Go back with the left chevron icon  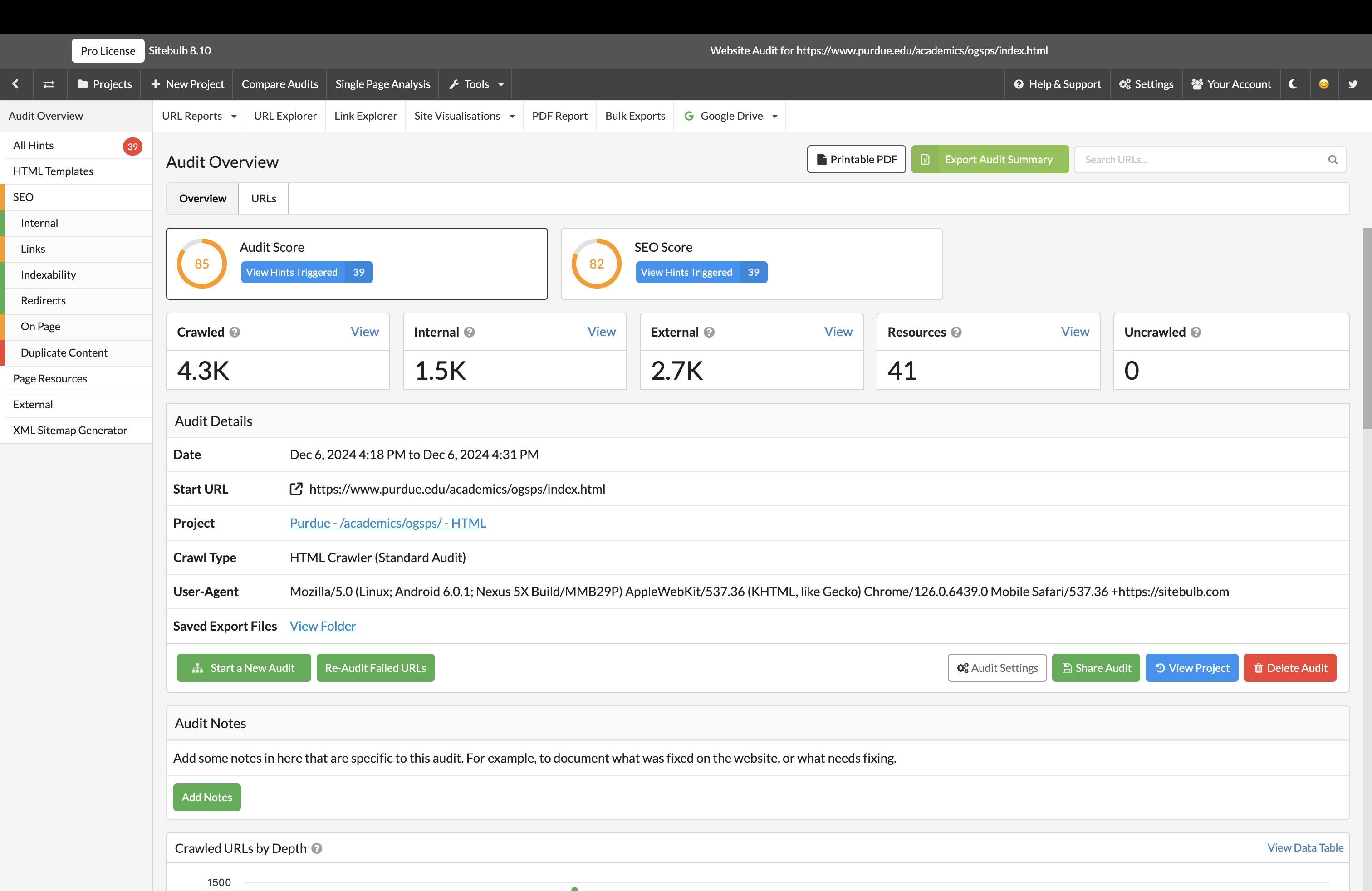tap(15, 84)
